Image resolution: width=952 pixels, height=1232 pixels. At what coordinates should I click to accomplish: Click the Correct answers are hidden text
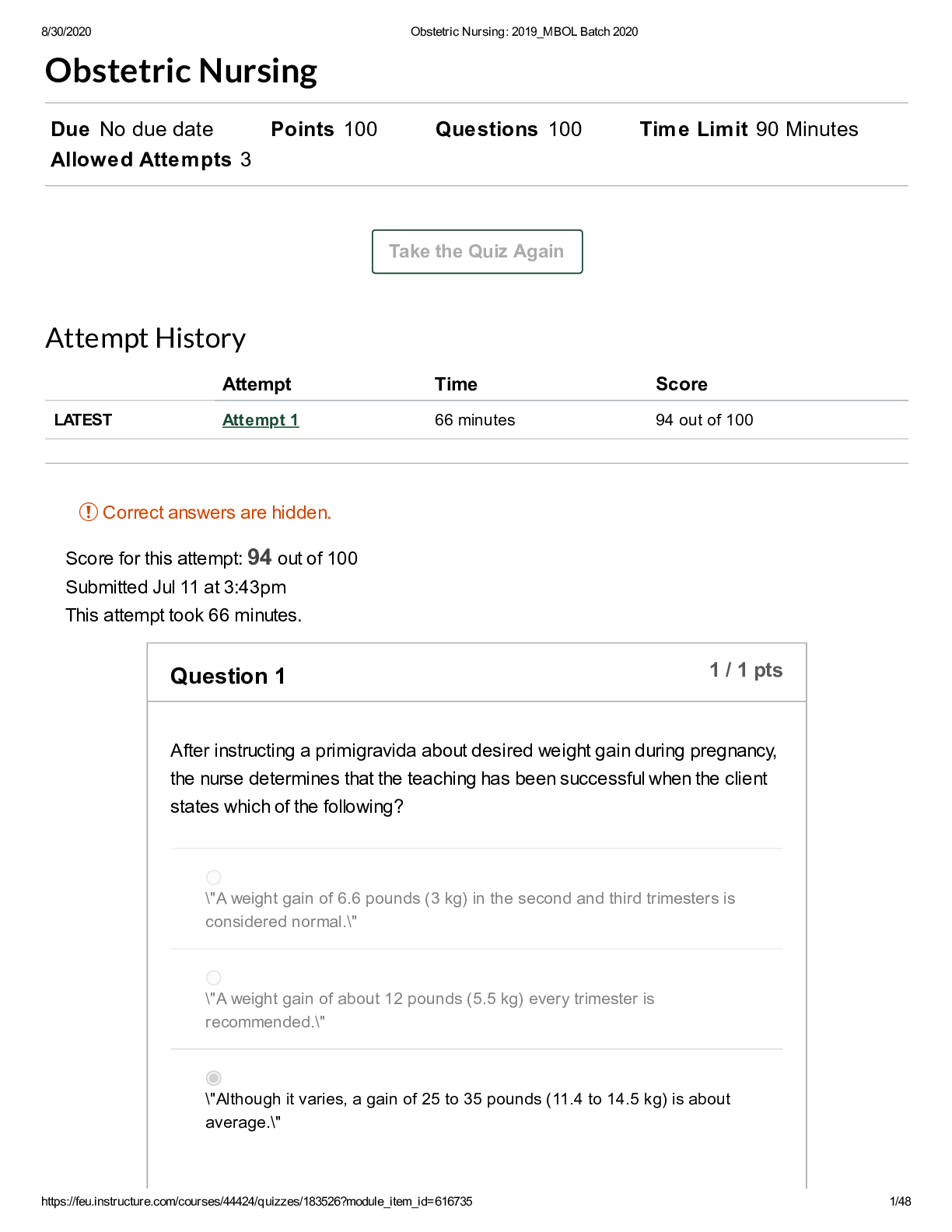point(217,513)
